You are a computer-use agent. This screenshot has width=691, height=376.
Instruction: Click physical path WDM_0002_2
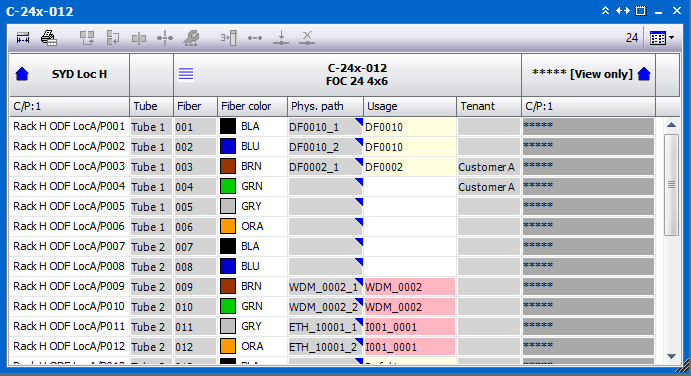point(325,307)
